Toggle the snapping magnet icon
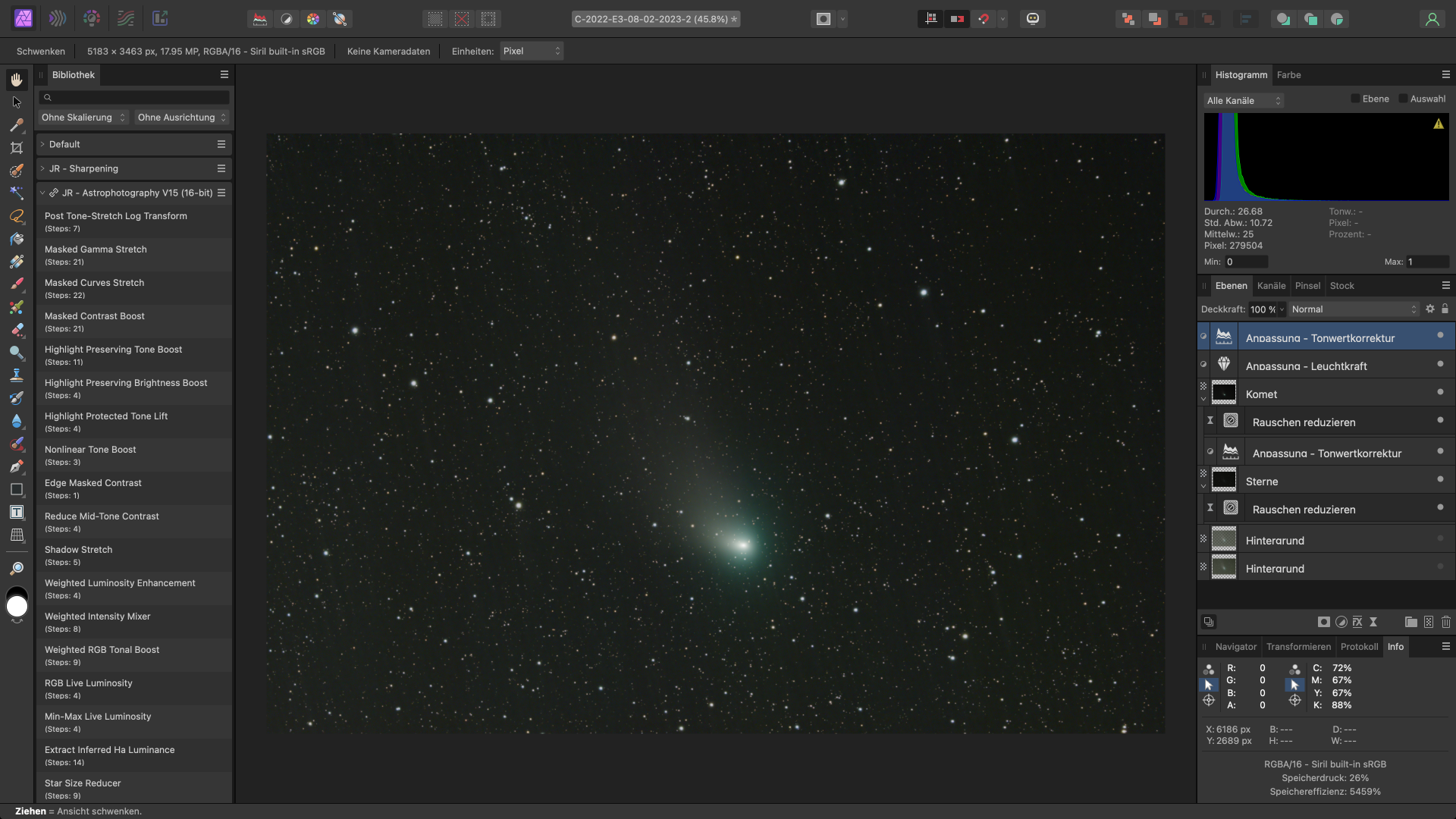 pos(984,19)
